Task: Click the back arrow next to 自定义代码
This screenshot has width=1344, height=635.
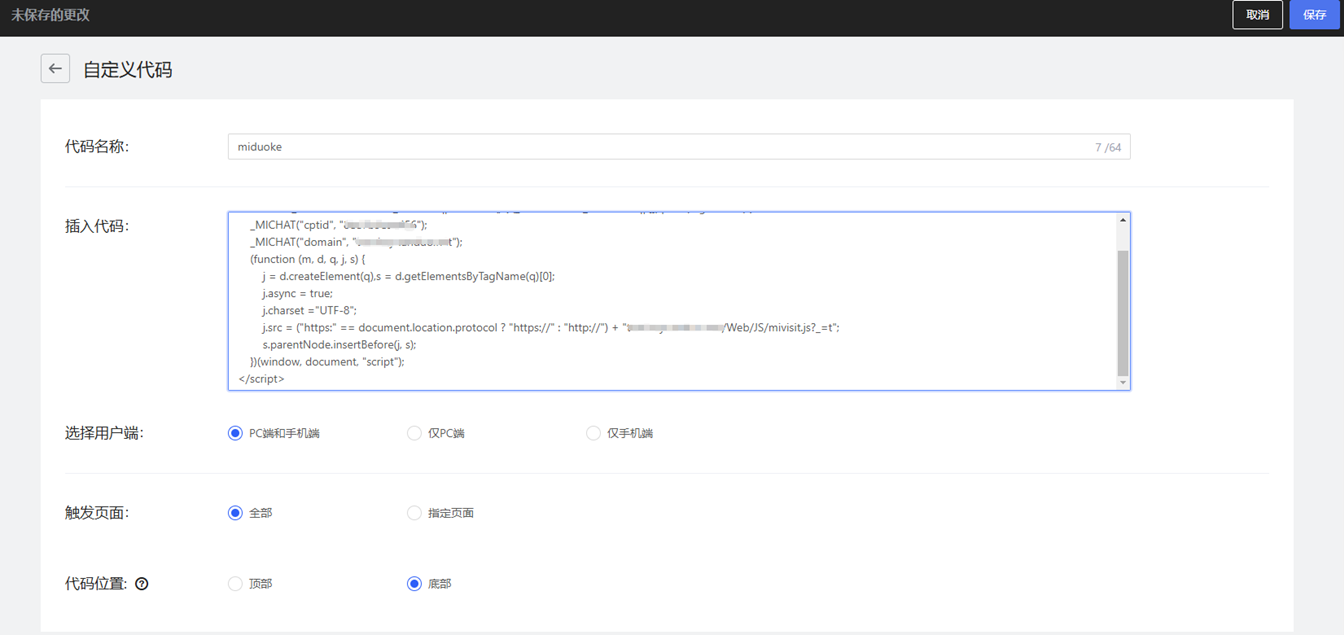Action: (55, 69)
